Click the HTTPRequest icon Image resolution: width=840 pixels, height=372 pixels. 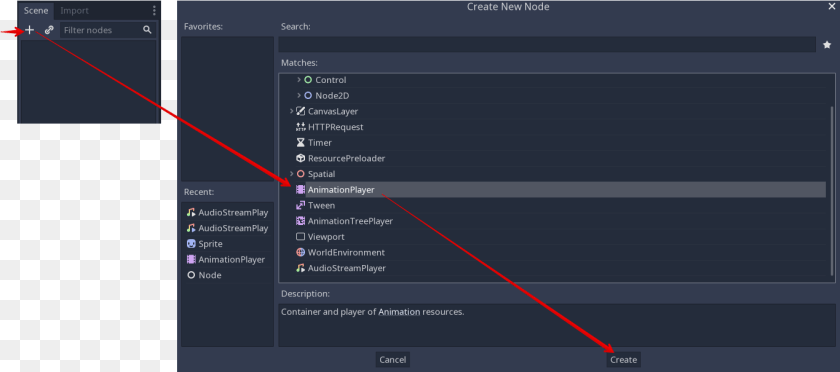301,127
